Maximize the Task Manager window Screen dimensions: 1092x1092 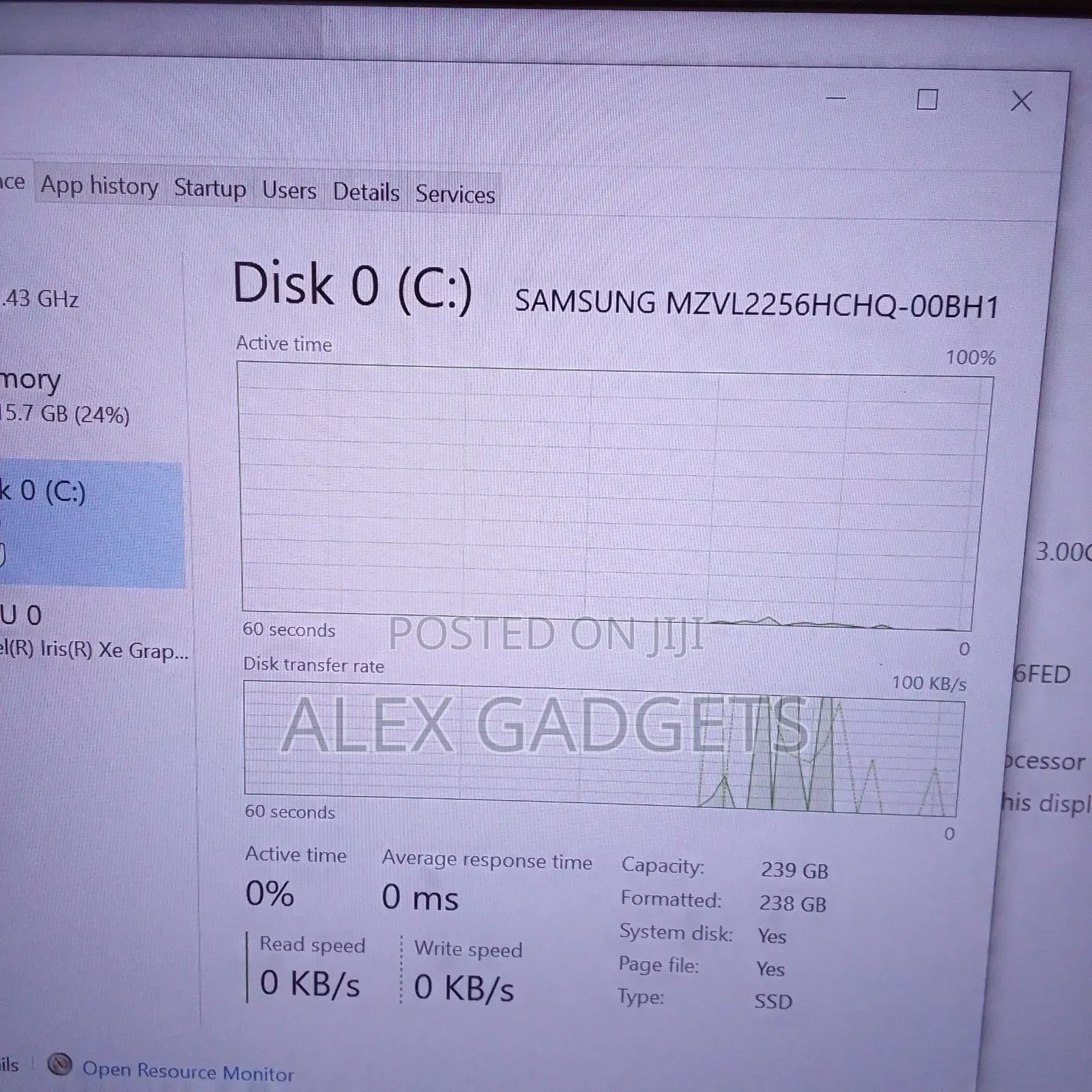pyautogui.click(x=927, y=100)
